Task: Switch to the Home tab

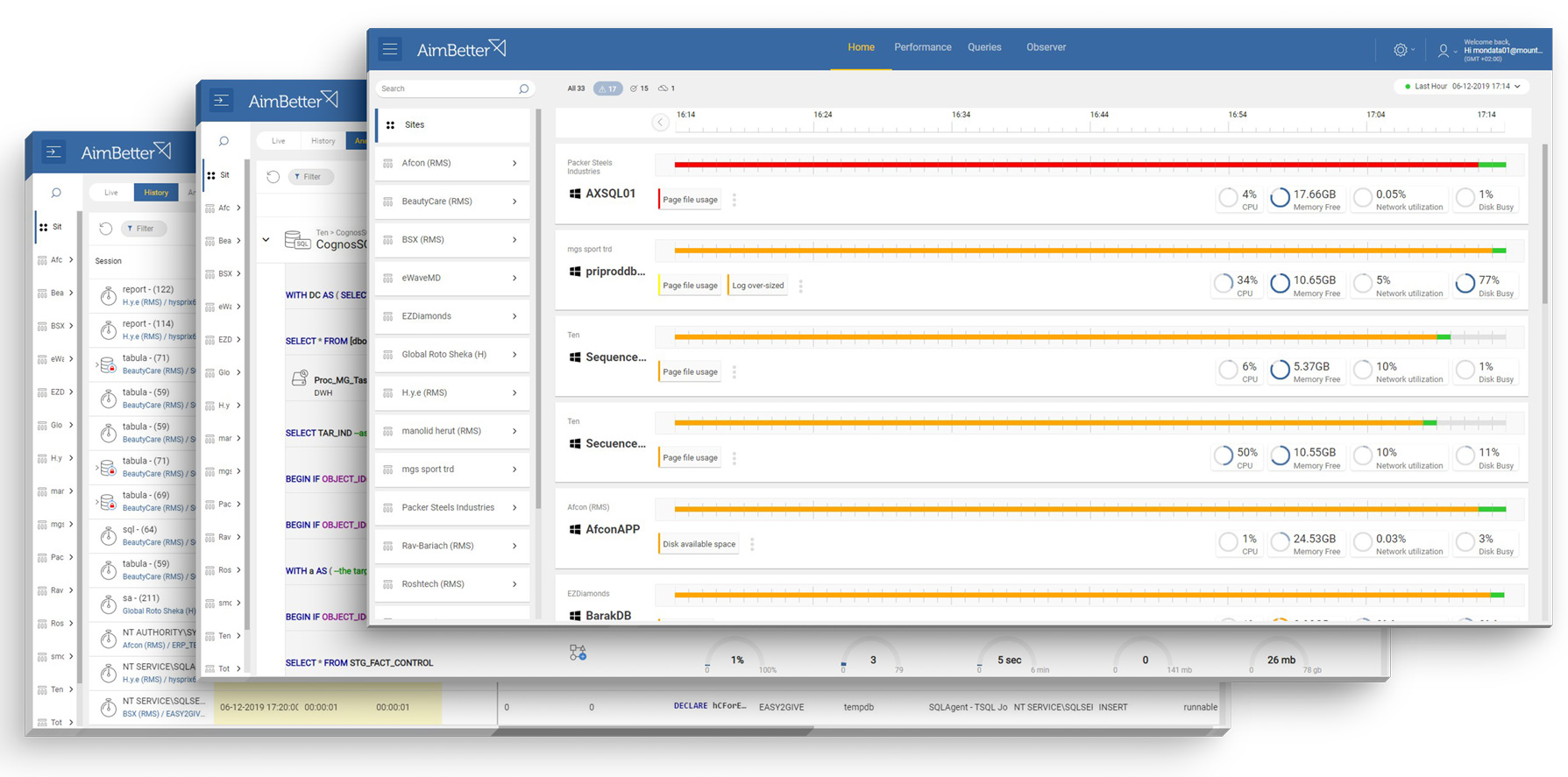Action: 861,47
